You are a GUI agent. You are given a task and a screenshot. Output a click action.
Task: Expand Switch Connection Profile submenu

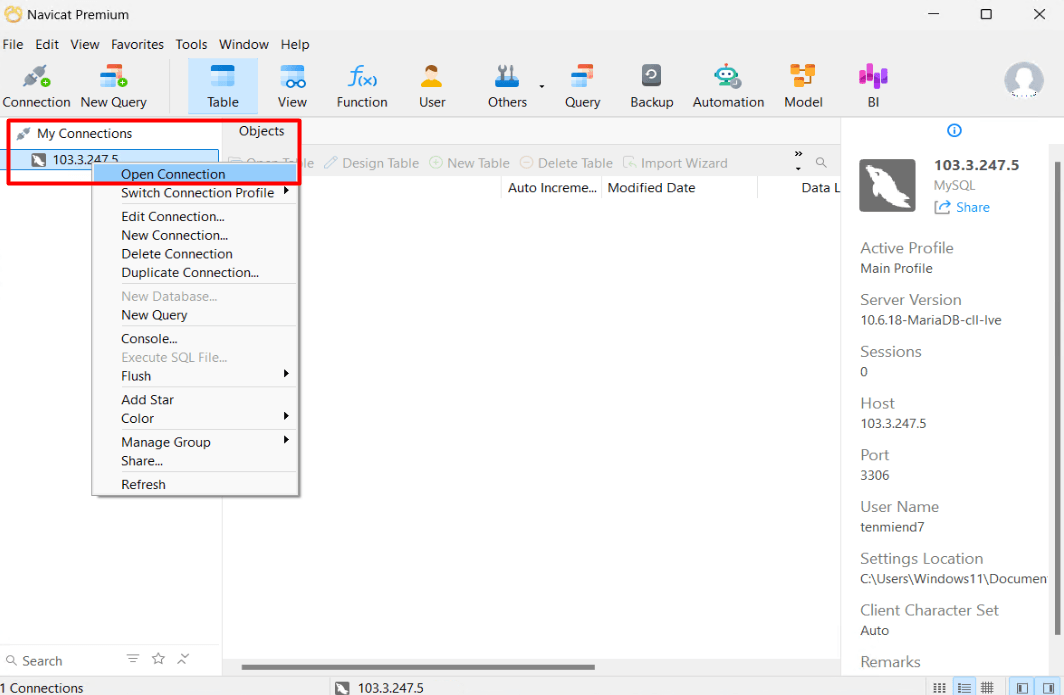pos(195,193)
